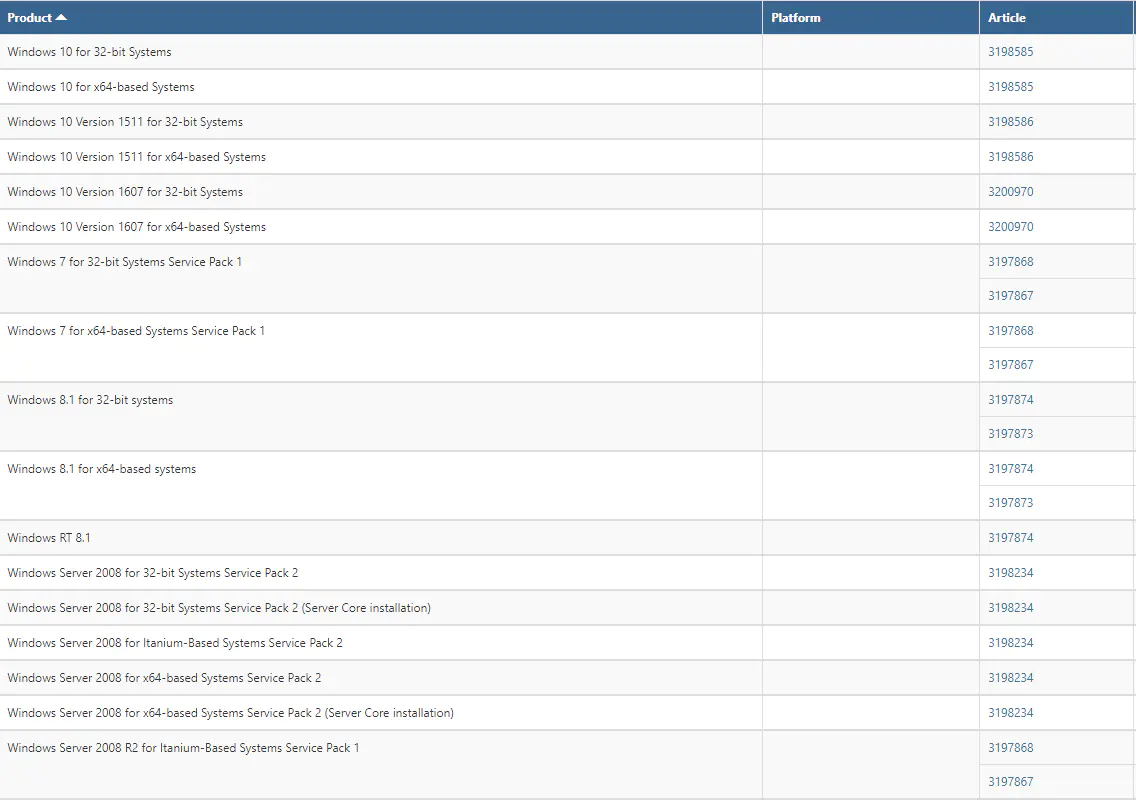Open 3198234 for Server 2008 32-bit SP2 non-Core row
The height and width of the screenshot is (800, 1136).
pyautogui.click(x=1011, y=573)
